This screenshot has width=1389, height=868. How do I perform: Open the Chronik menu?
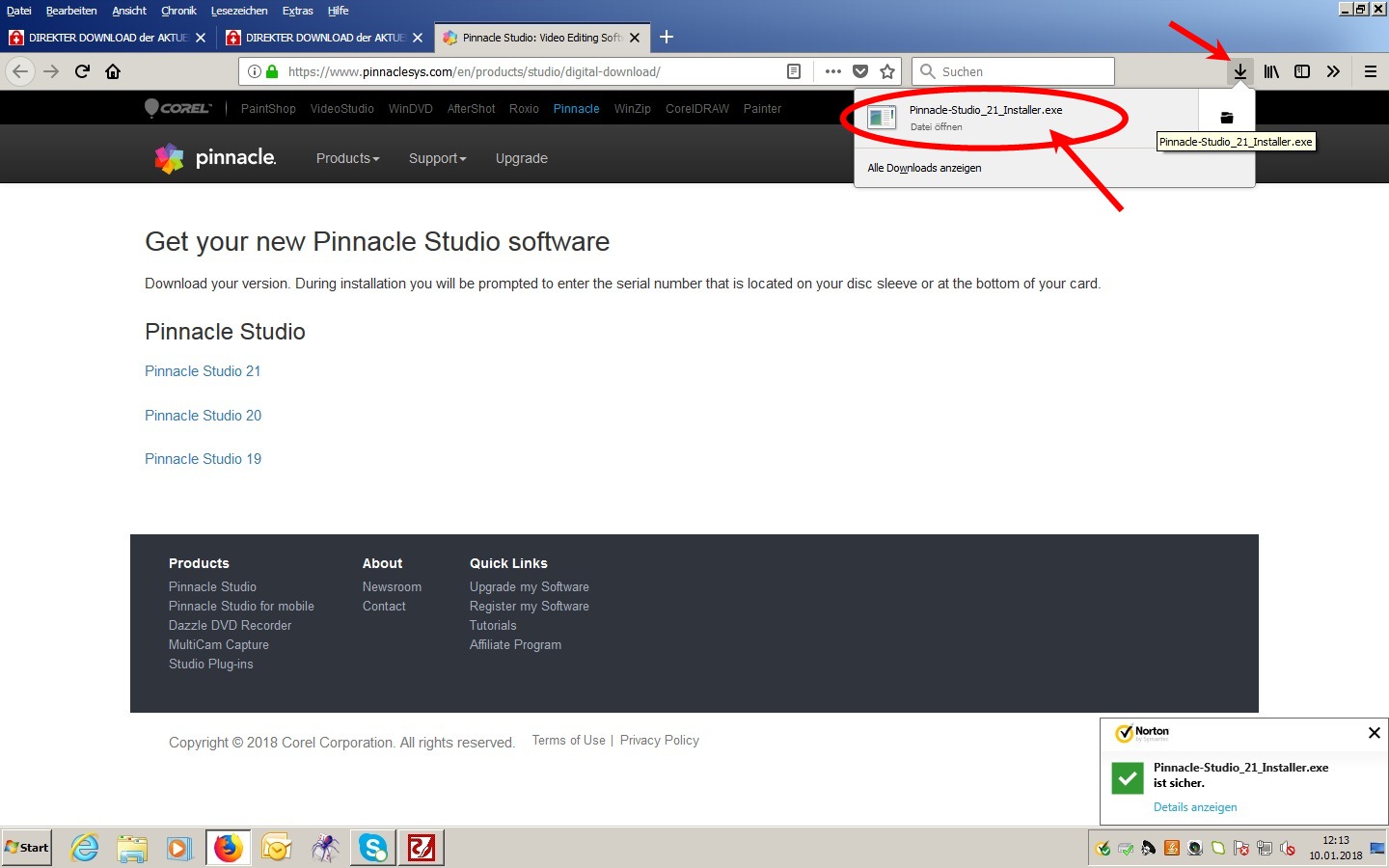[x=178, y=11]
